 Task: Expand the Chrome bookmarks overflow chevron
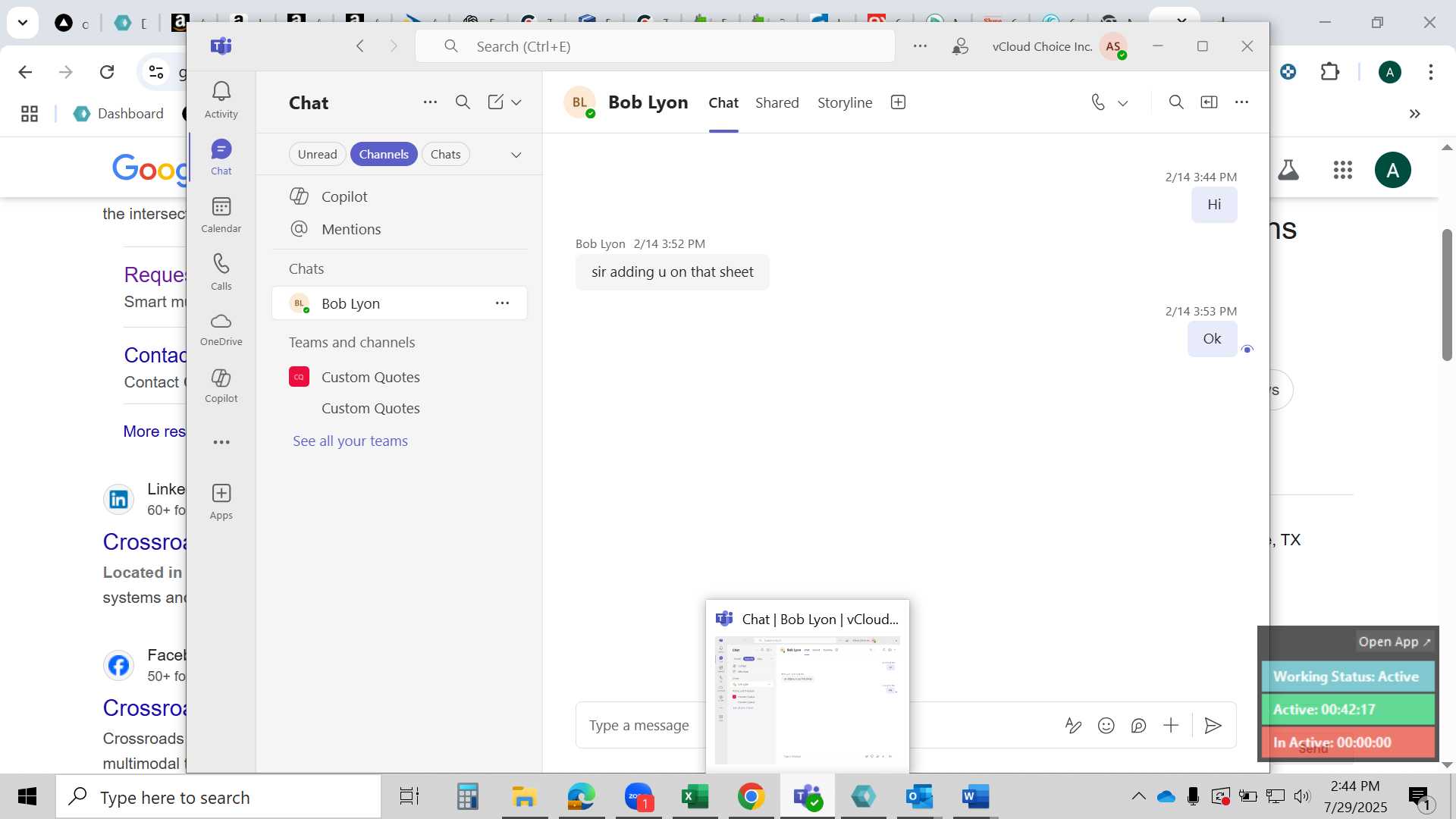(x=1414, y=114)
